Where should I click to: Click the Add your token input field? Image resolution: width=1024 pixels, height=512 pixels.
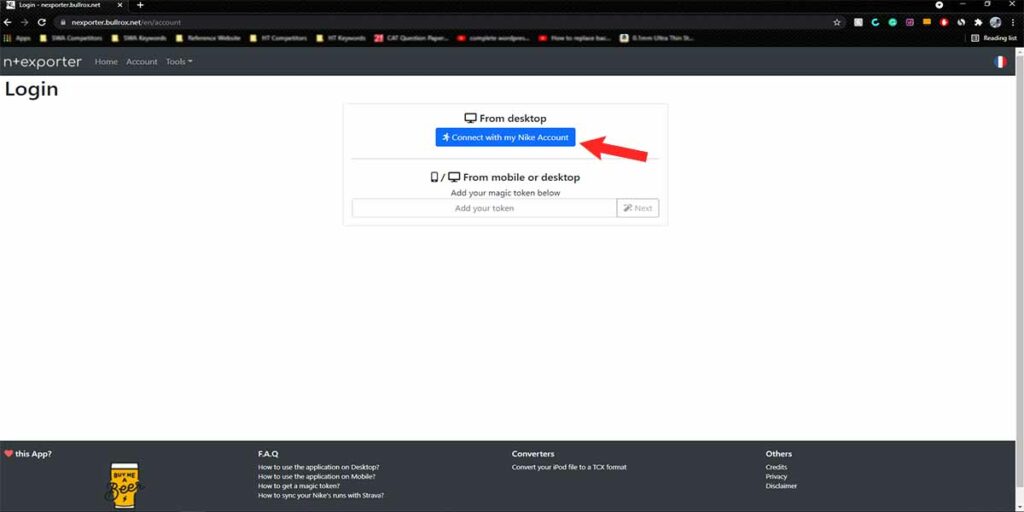(484, 208)
